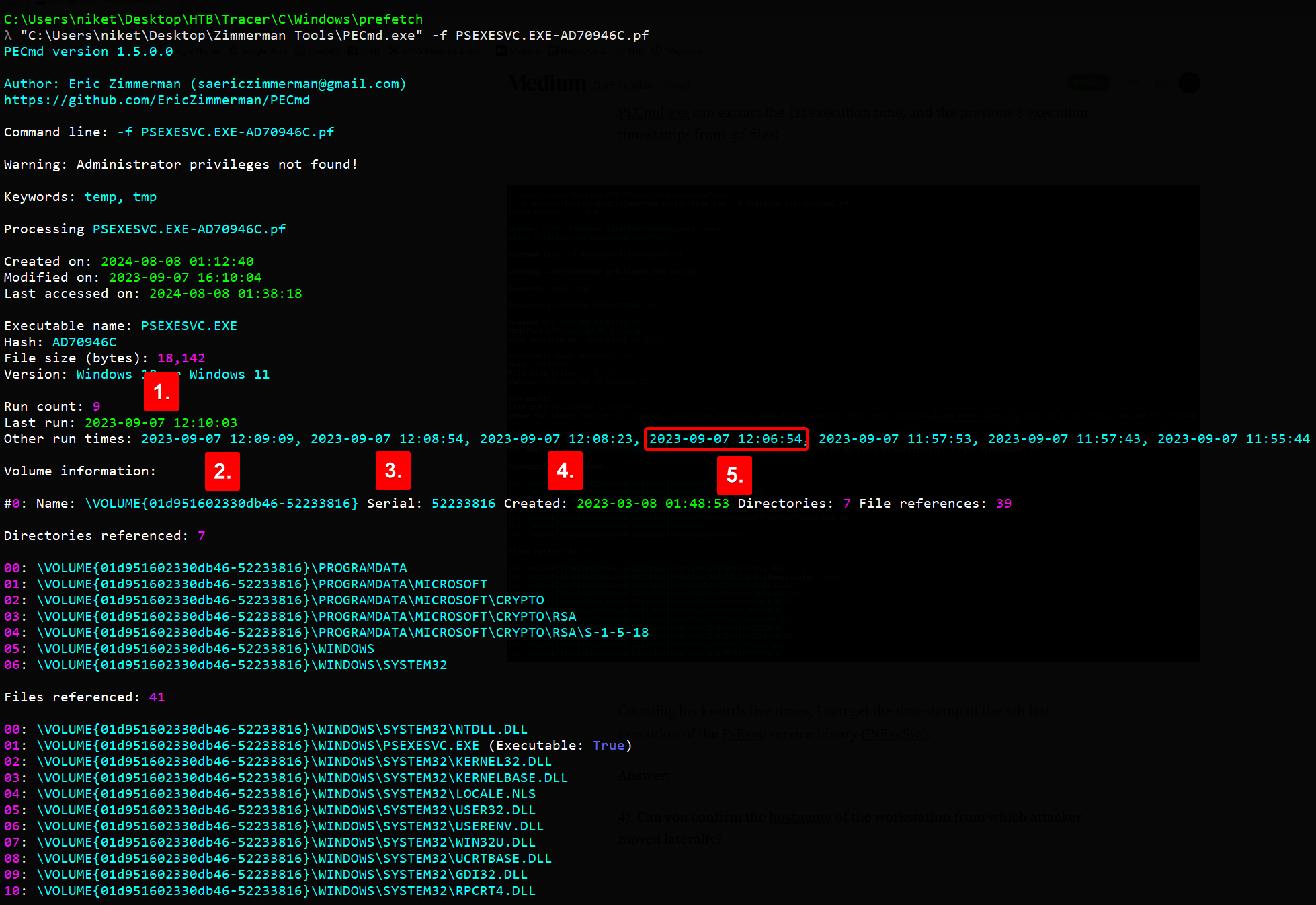Select the run time 2023-09-07 11:55:44

coord(1233,439)
